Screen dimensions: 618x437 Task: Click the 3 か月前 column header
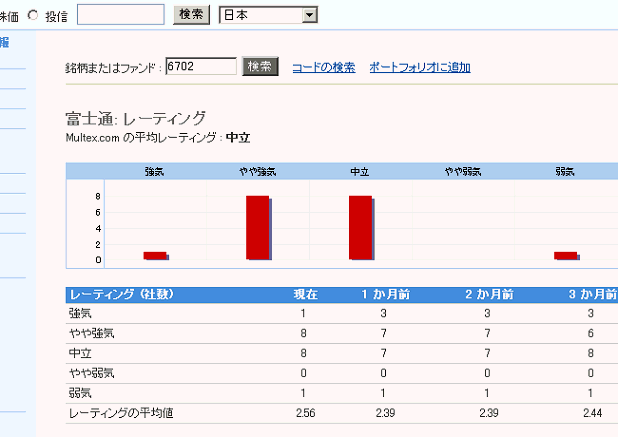tap(593, 294)
